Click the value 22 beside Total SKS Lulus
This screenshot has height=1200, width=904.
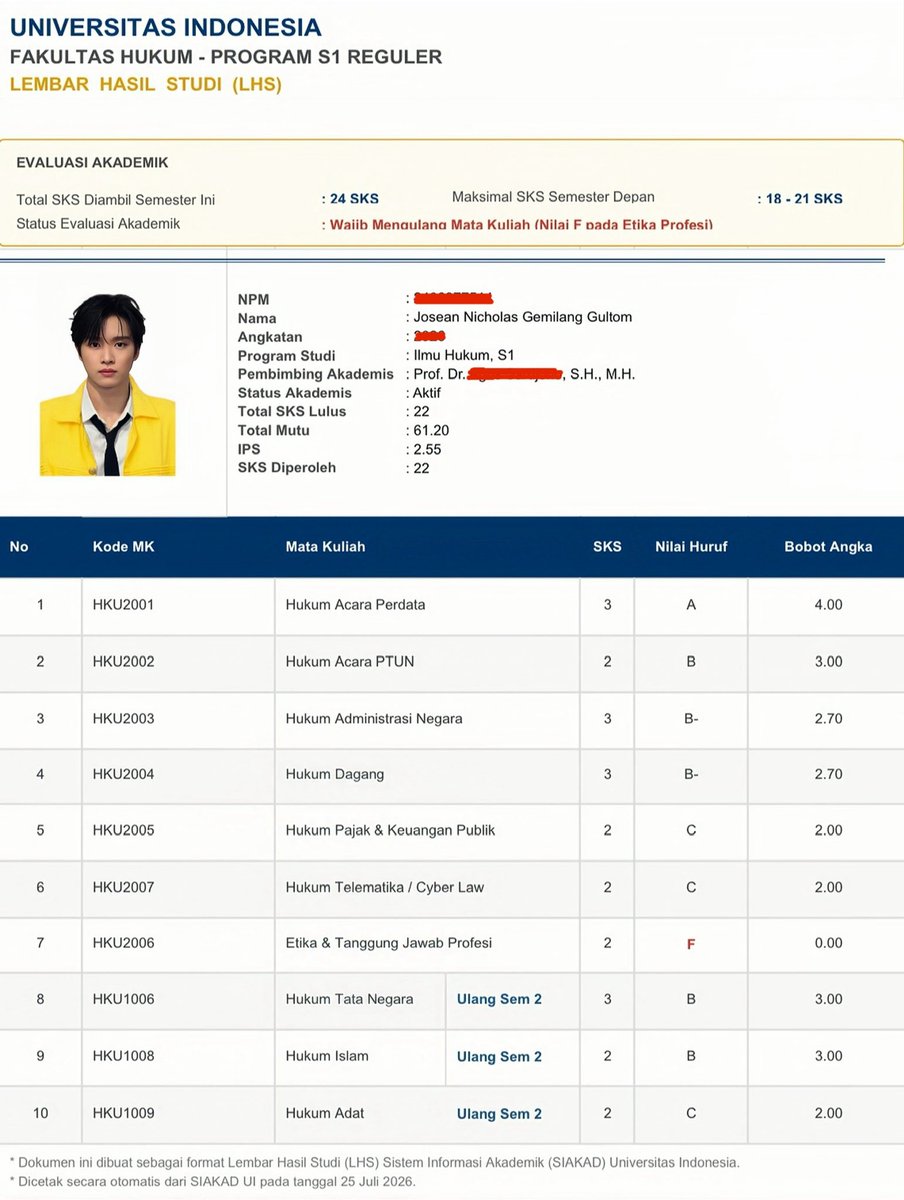422,411
